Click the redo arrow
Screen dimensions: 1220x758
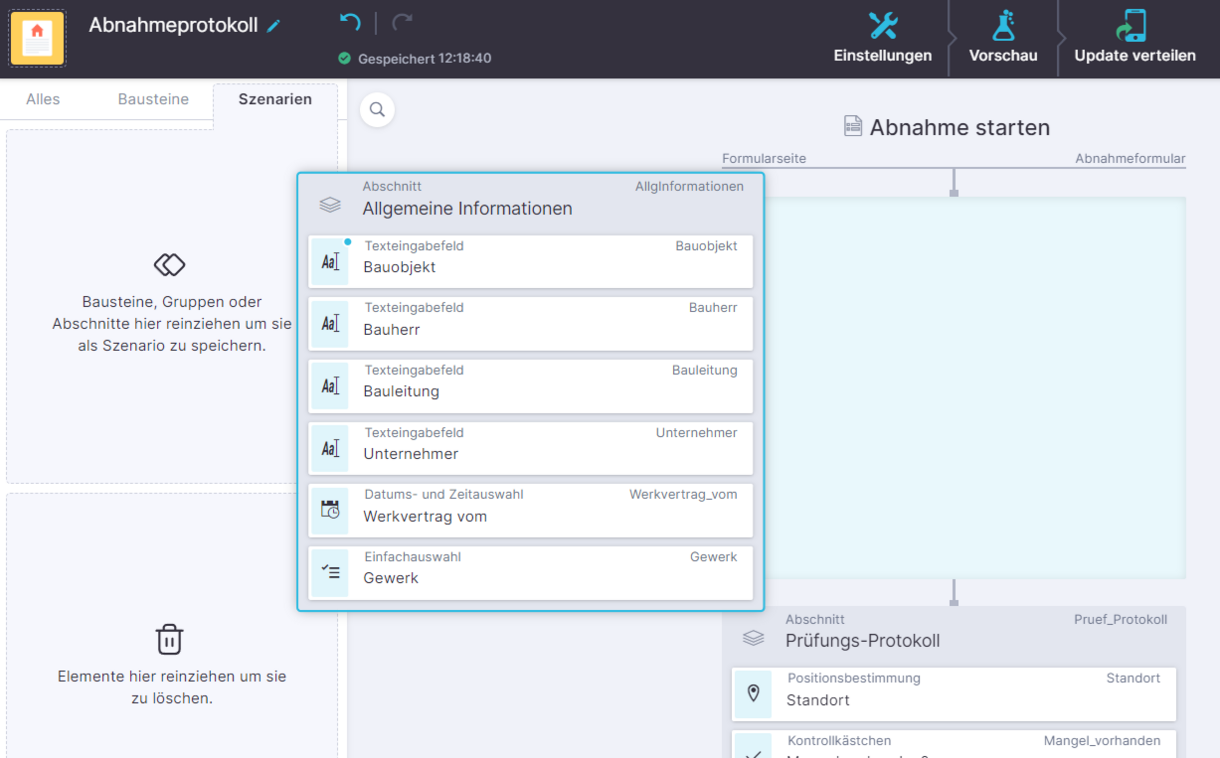(x=396, y=22)
